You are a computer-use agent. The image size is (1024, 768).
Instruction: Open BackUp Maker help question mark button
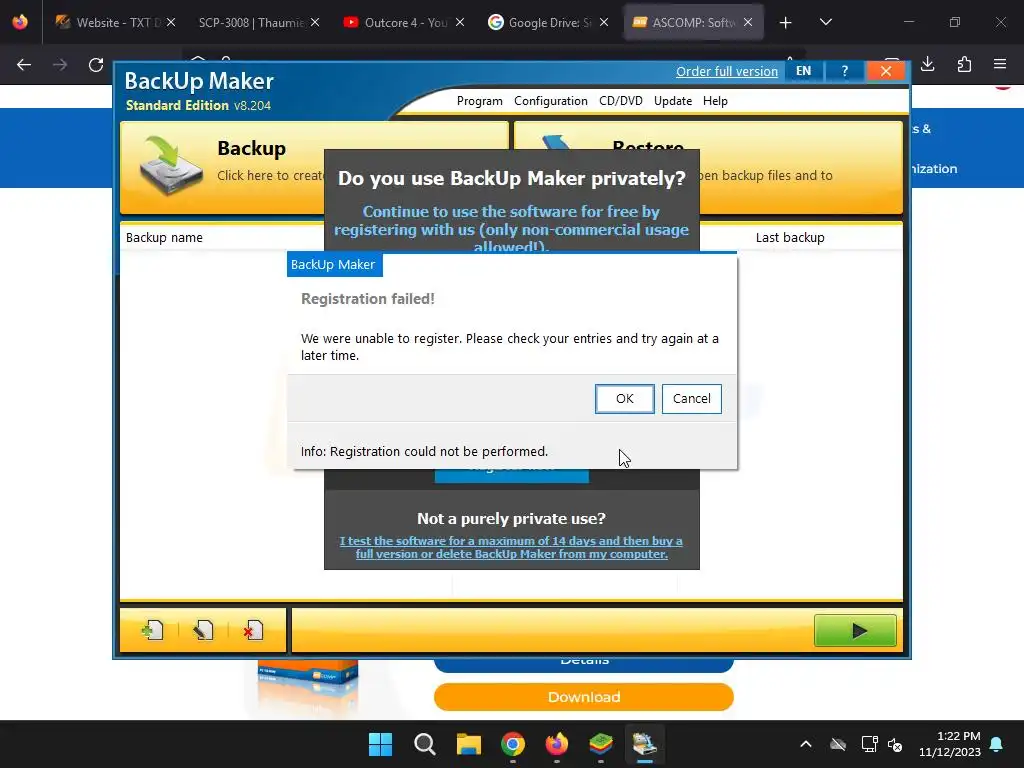pyautogui.click(x=844, y=71)
